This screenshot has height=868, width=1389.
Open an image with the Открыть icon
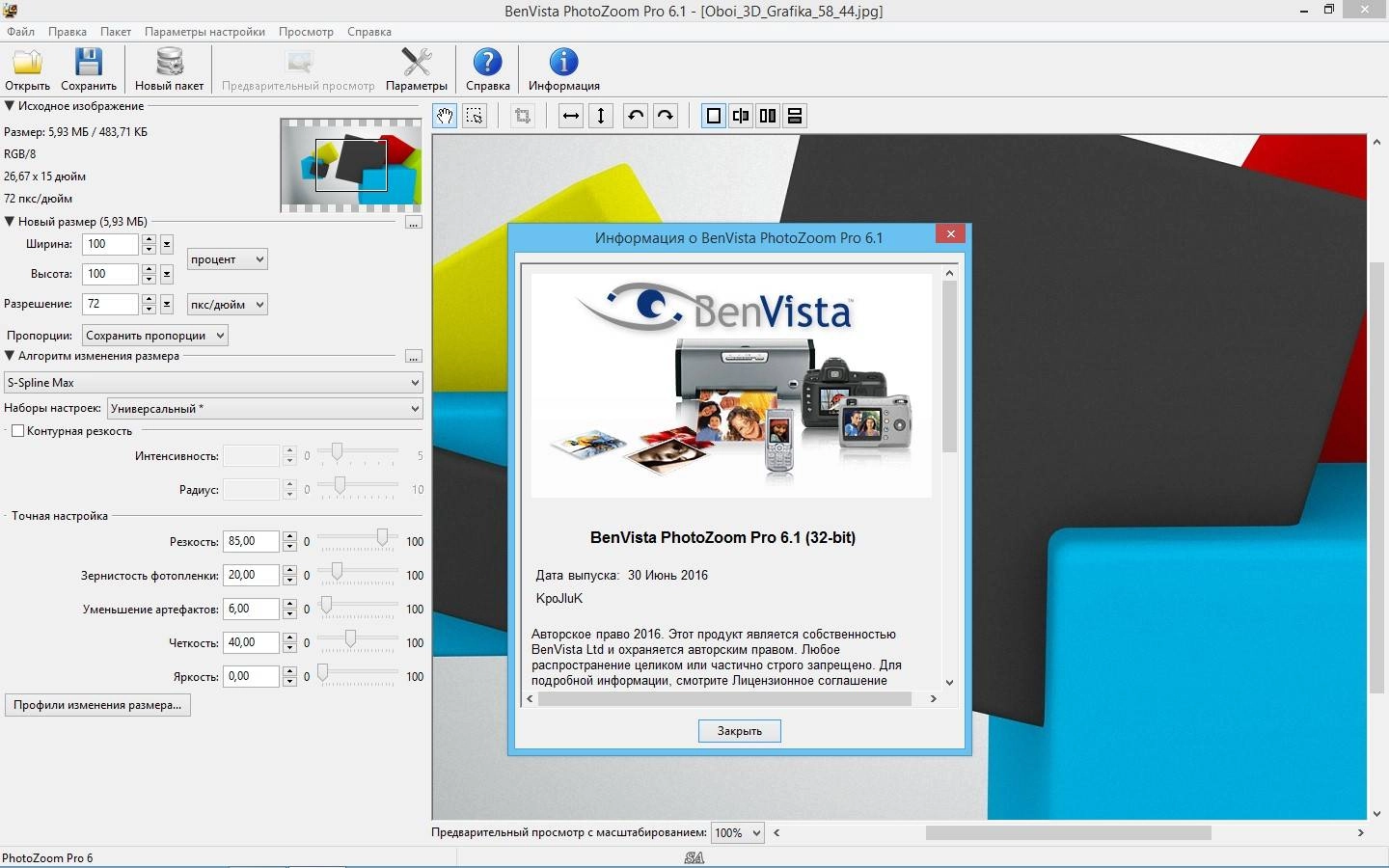(27, 69)
